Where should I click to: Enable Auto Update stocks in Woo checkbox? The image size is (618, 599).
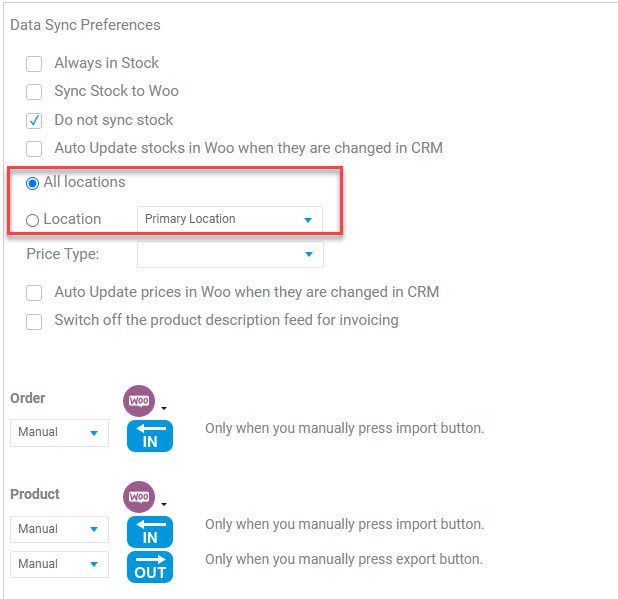click(x=34, y=149)
